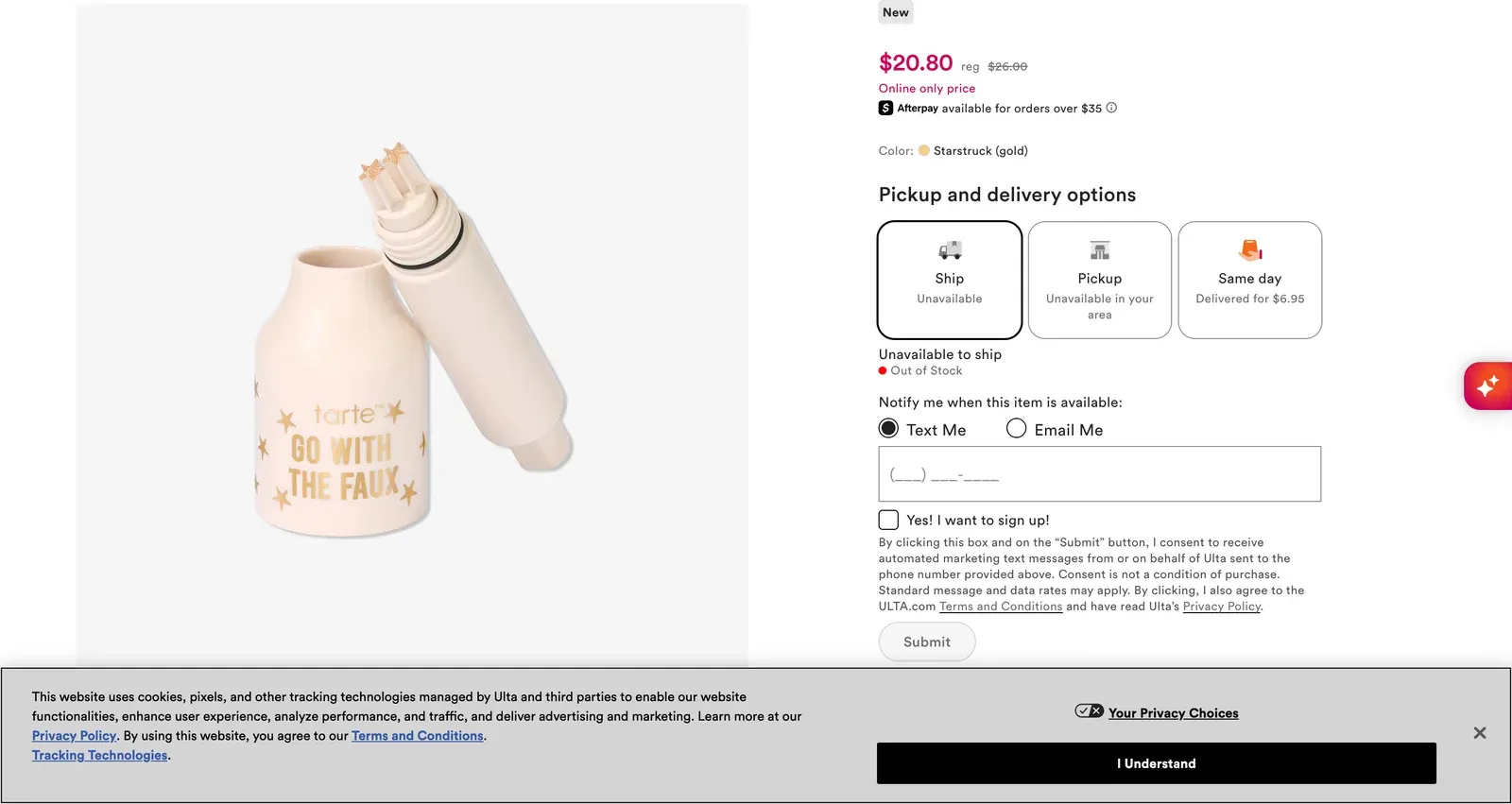The image size is (1512, 804).
Task: Click the phone number input field
Action: pyautogui.click(x=1099, y=473)
